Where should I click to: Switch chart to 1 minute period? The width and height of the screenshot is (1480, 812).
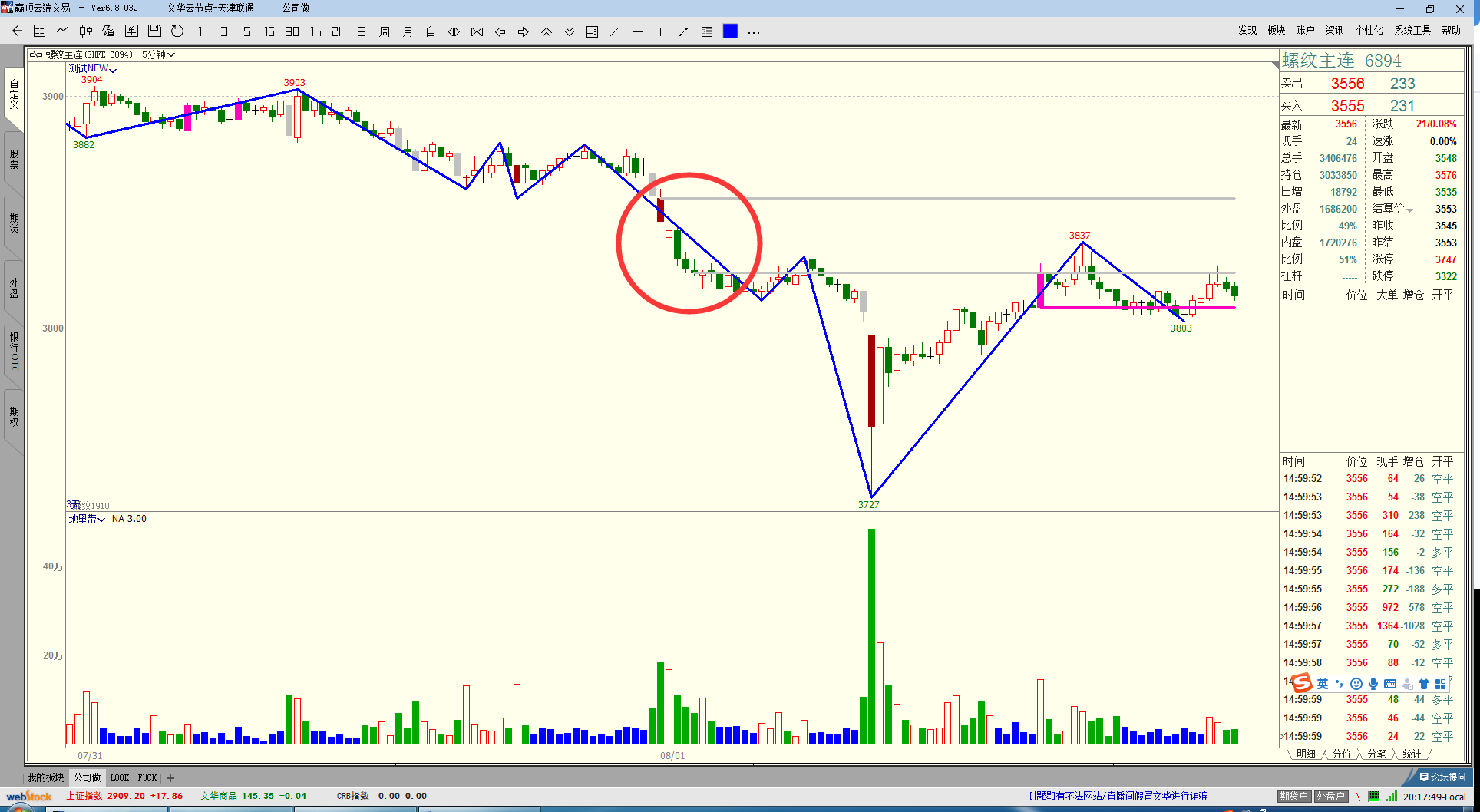tap(200, 31)
